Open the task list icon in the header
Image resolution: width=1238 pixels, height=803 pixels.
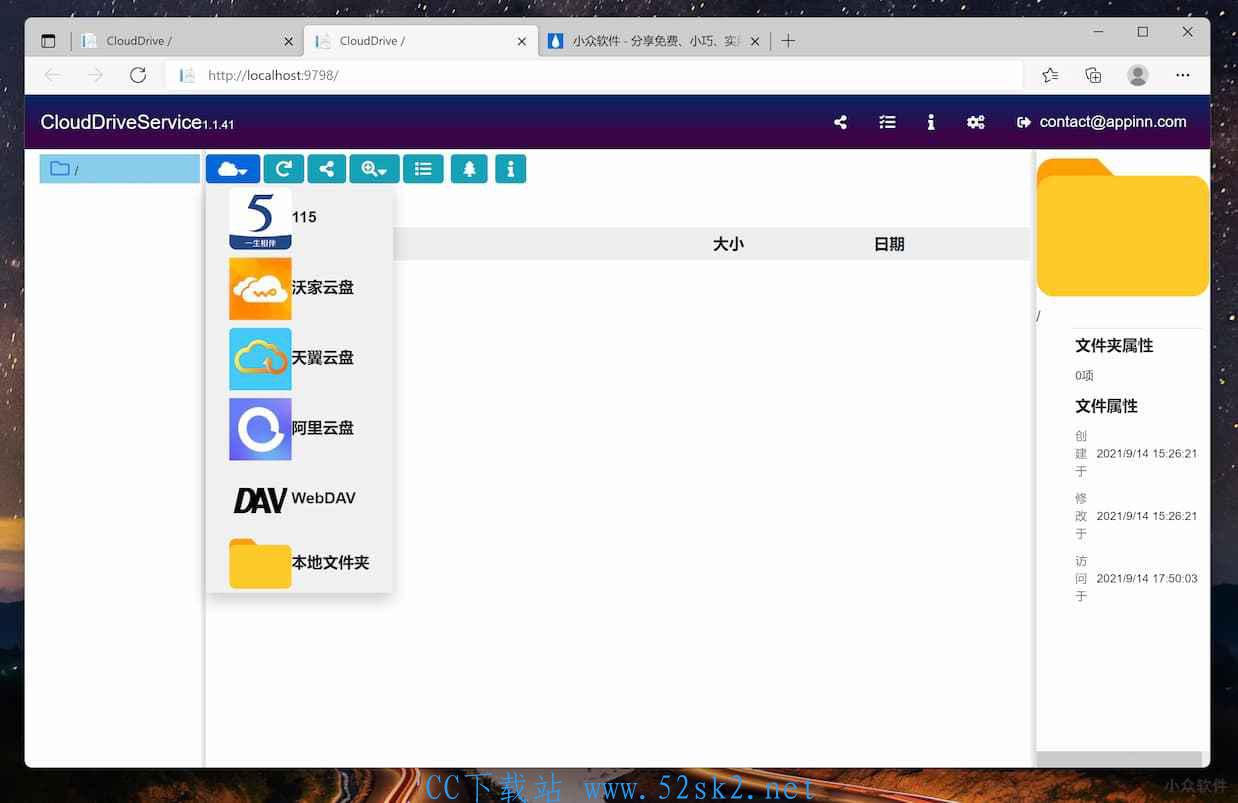tap(887, 122)
